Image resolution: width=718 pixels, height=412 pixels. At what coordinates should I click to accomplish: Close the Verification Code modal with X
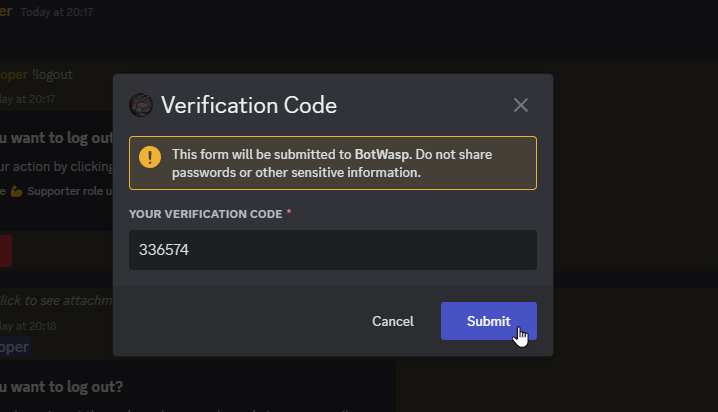click(x=521, y=105)
